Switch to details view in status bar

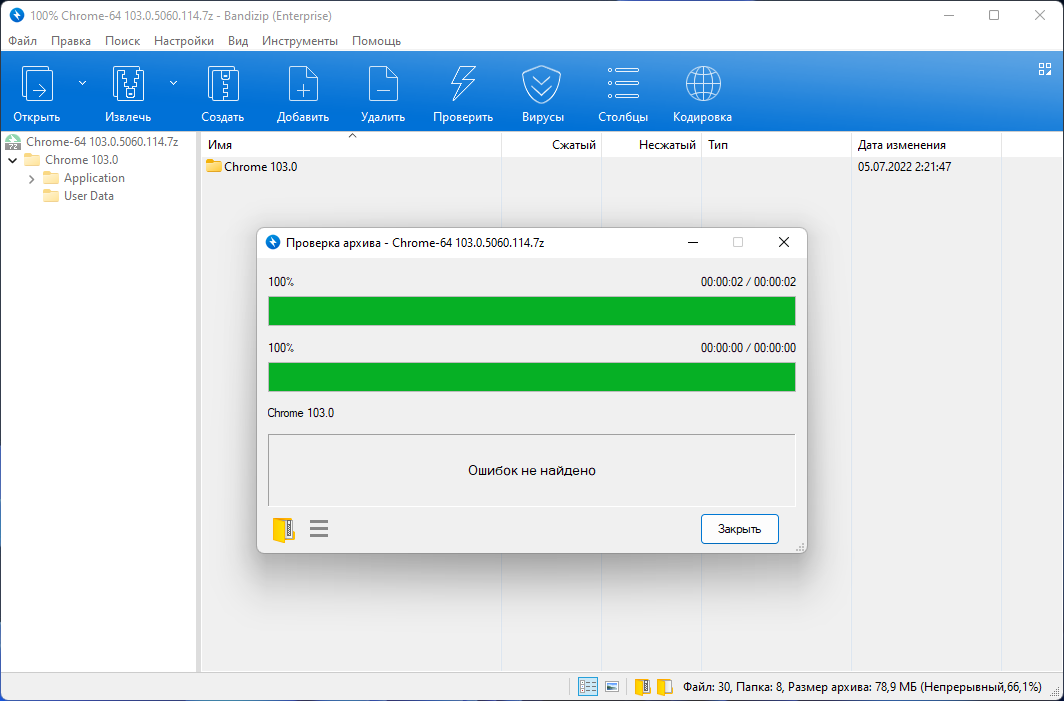[588, 687]
